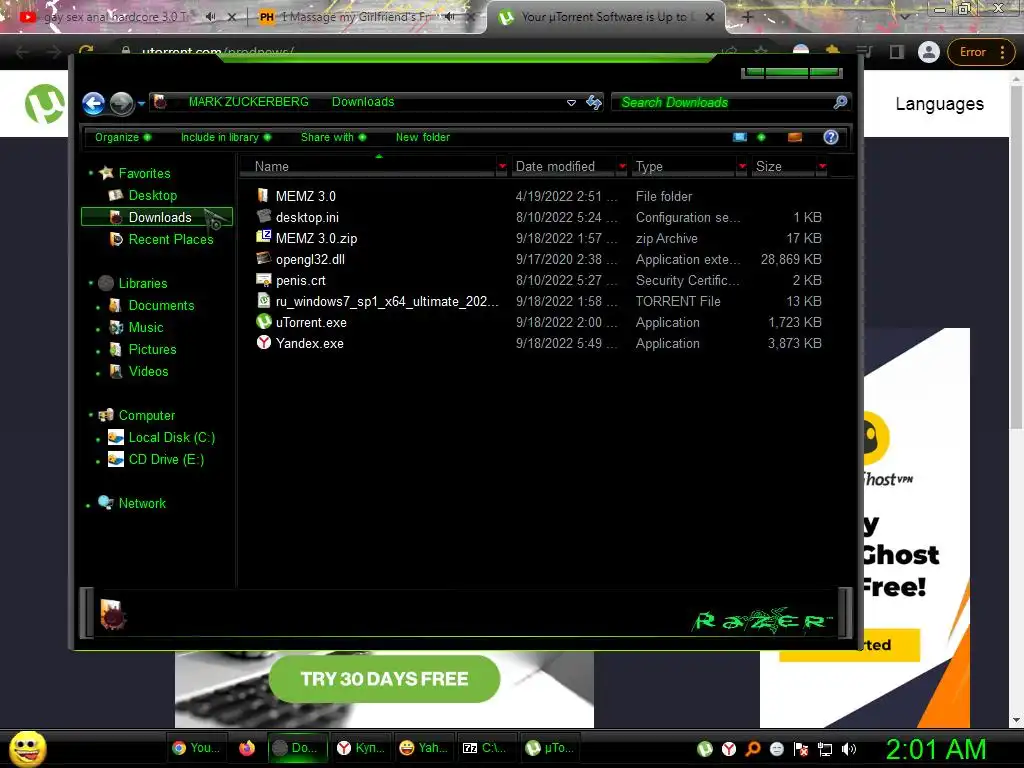Click the Explorer back arrow button
Image resolution: width=1024 pixels, height=768 pixels.
point(93,103)
